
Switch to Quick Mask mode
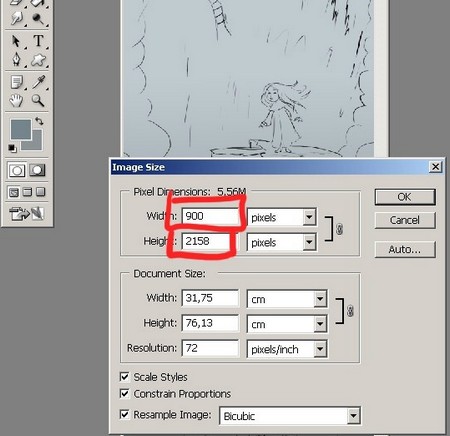[x=38, y=171]
